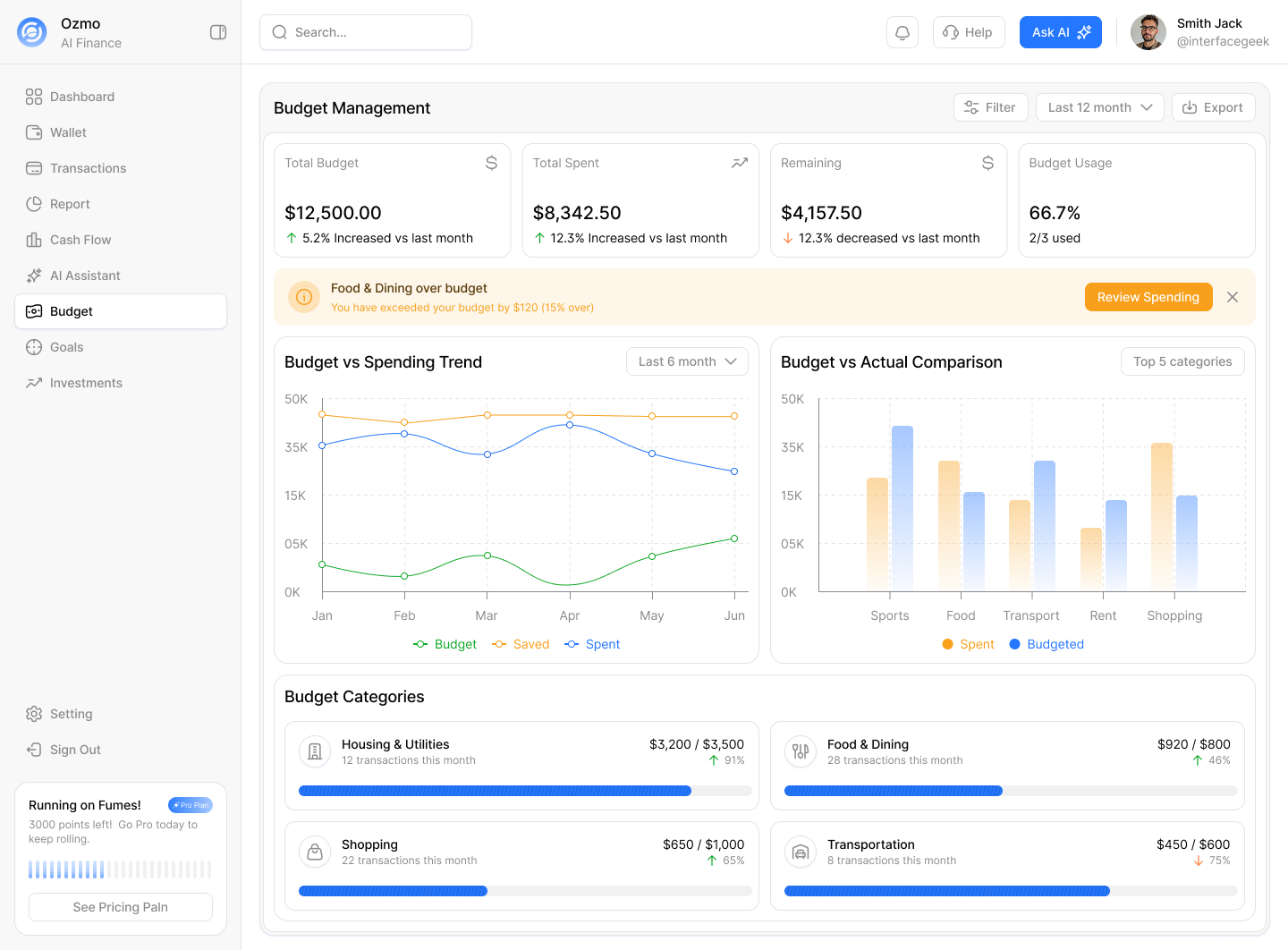Viewport: 1288px width, 950px height.
Task: Expand the Last 6 month dropdown
Action: 687,361
